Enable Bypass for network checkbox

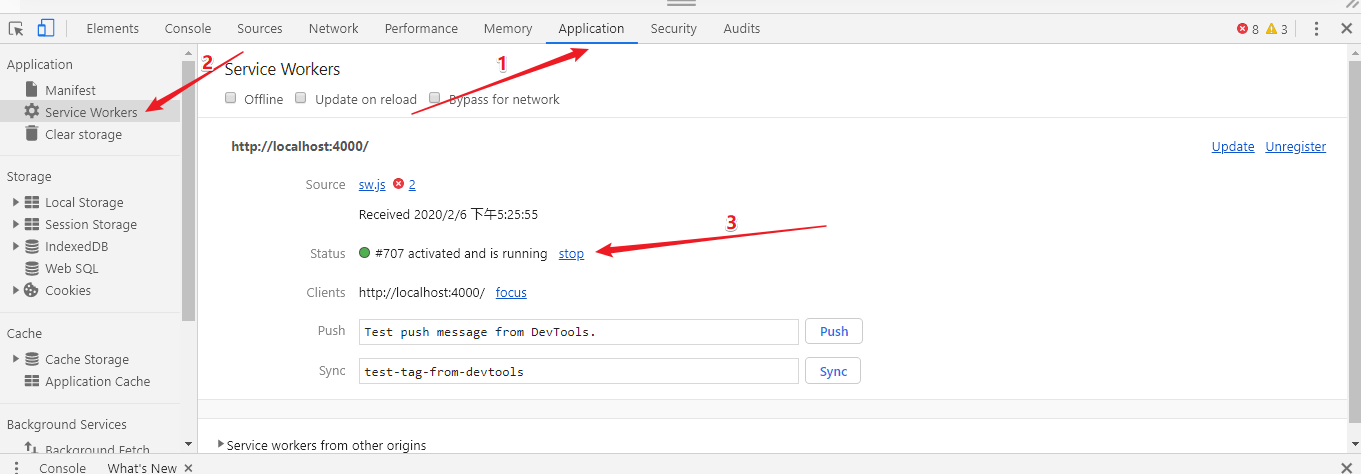pyautogui.click(x=435, y=98)
